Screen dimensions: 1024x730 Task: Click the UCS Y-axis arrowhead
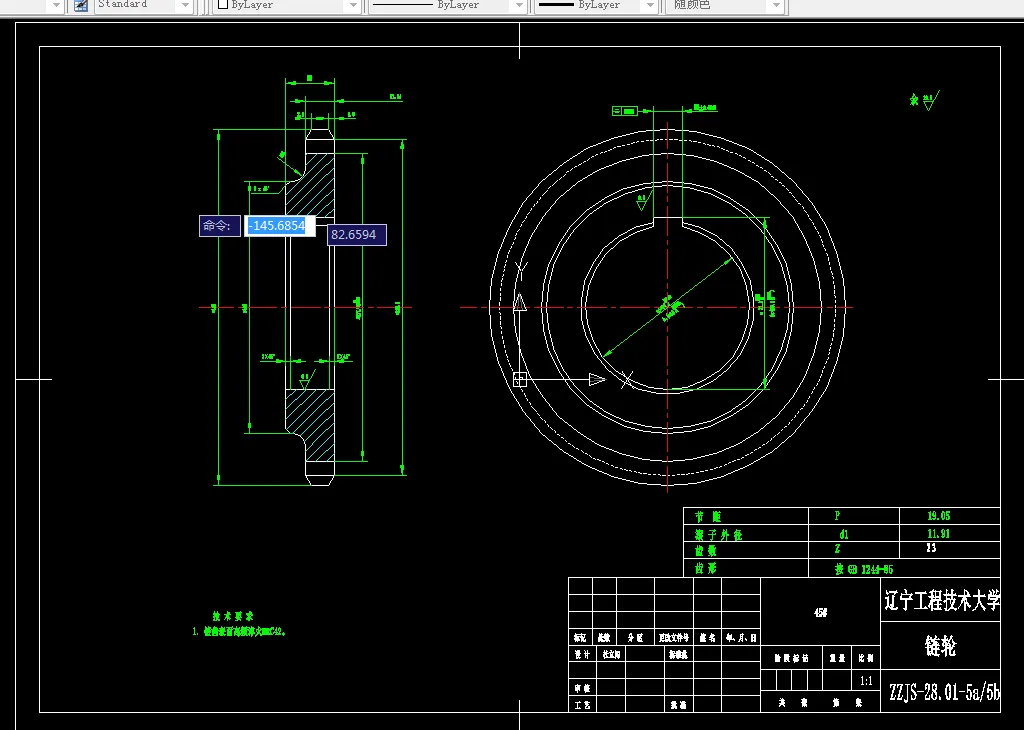tap(520, 303)
